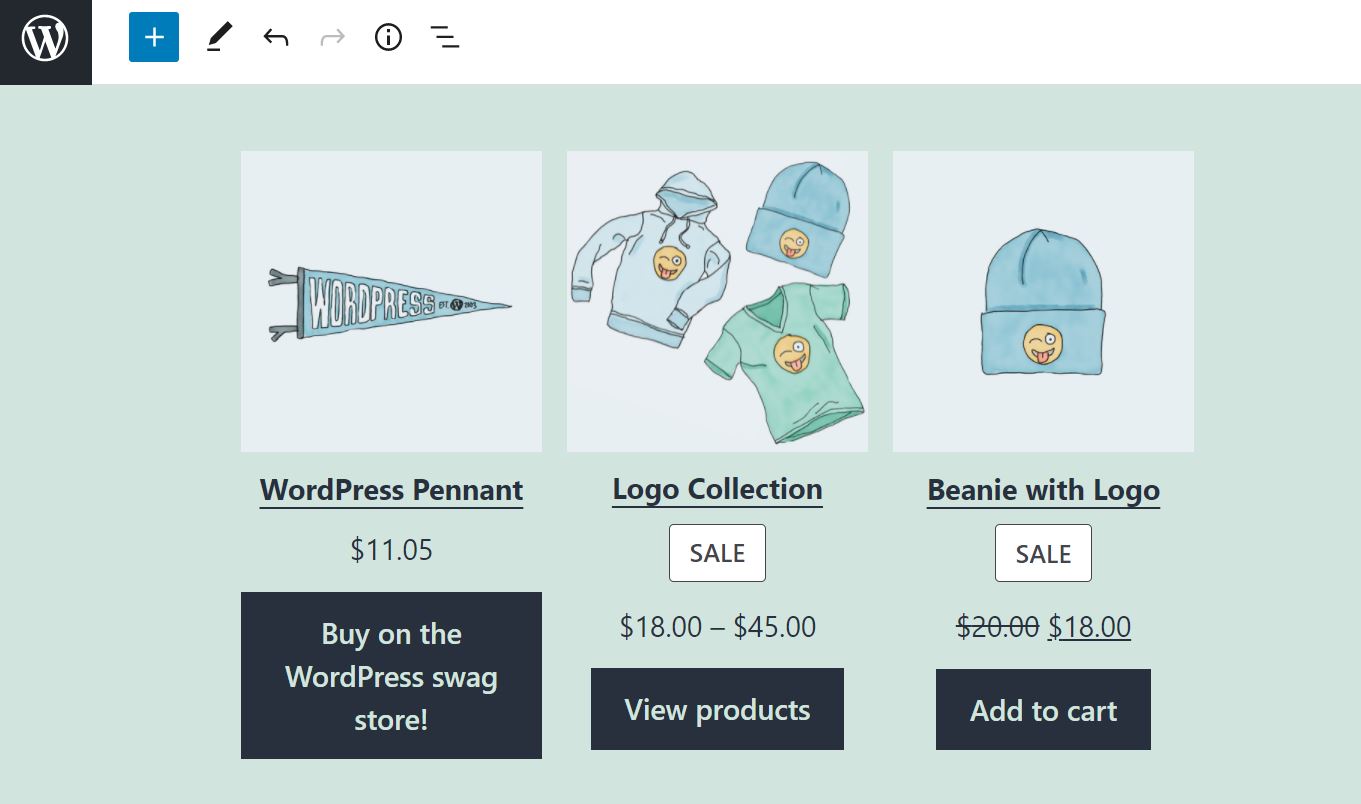Click the Add to cart button
Viewport: 1361px width, 804px height.
pos(1043,710)
